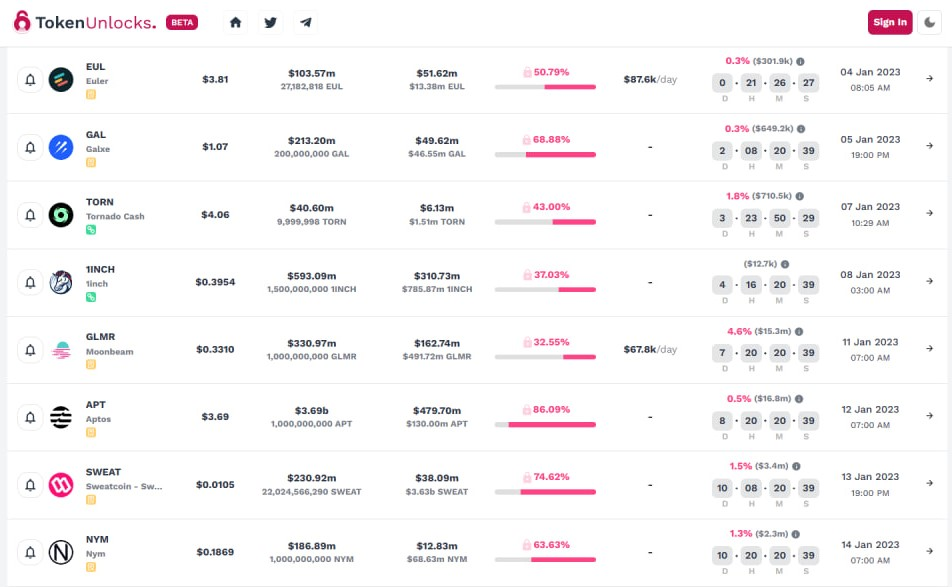Viewport: 952px width, 587px height.
Task: Open the Twitter icon link
Action: (x=270, y=22)
